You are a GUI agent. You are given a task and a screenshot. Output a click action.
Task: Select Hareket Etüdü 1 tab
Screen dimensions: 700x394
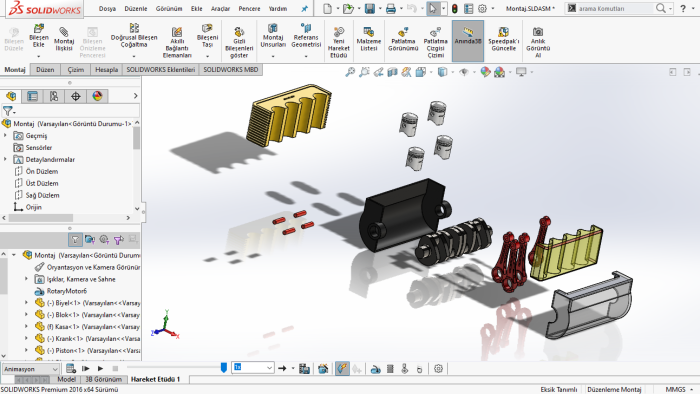(155, 379)
